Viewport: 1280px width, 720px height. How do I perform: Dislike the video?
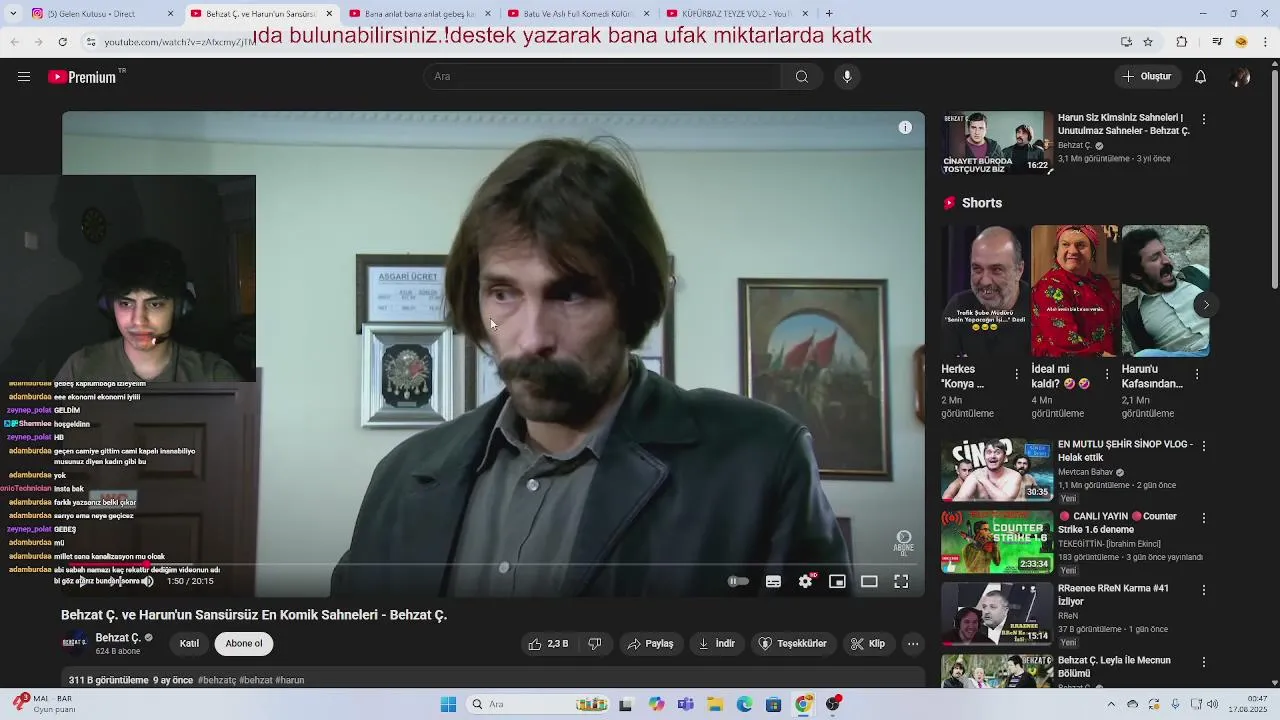click(x=594, y=644)
